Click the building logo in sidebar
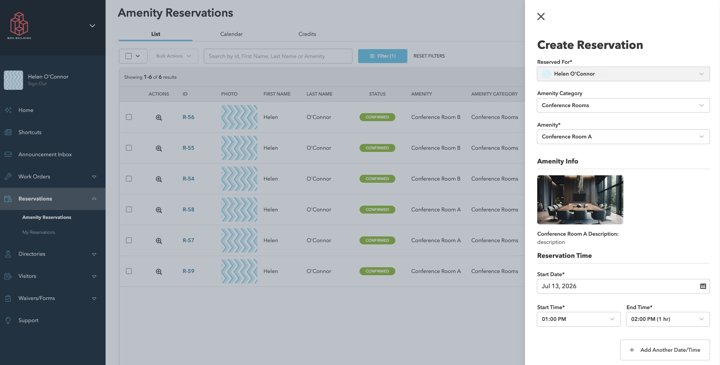720x365 pixels. [19, 25]
